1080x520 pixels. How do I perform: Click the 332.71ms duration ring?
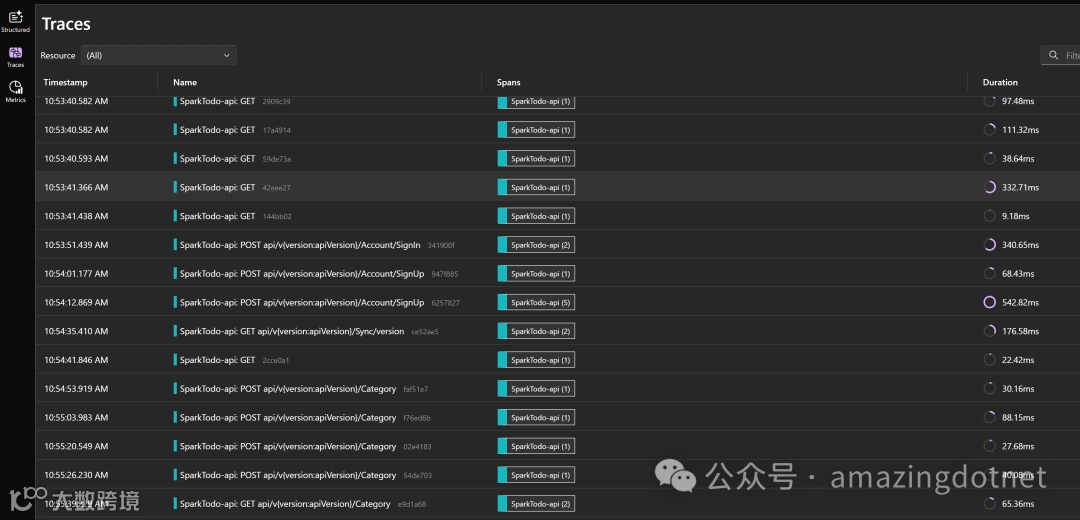[x=990, y=187]
